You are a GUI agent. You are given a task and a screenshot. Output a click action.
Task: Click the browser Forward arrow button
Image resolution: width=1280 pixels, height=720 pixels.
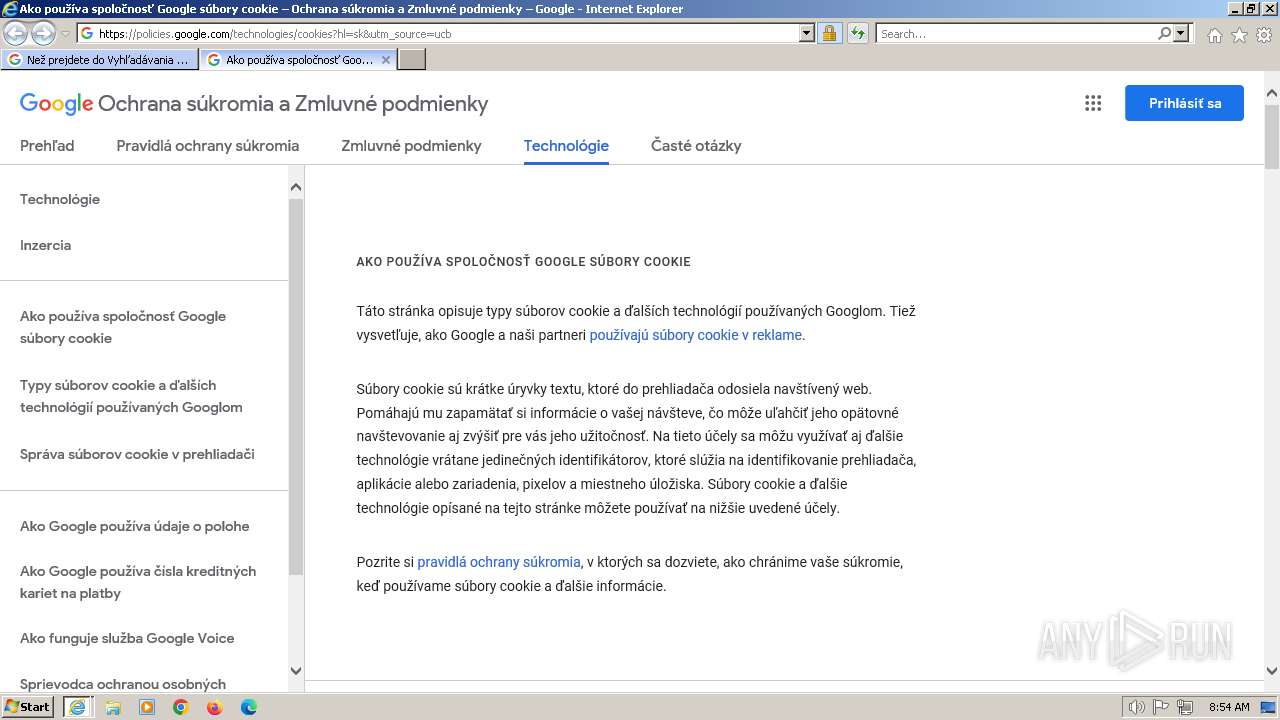[x=43, y=33]
